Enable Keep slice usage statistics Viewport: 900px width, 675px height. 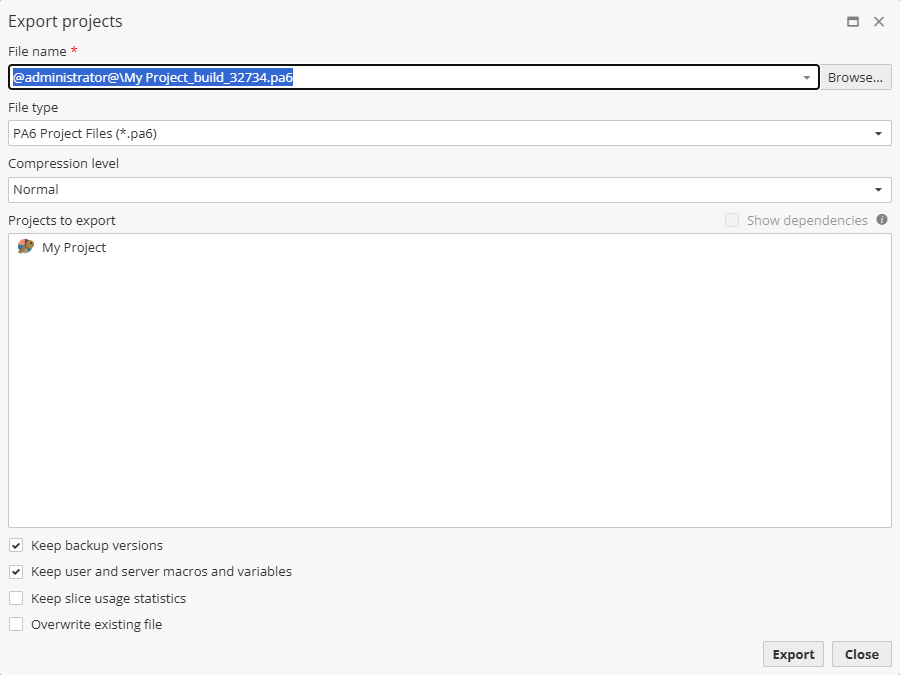click(16, 598)
